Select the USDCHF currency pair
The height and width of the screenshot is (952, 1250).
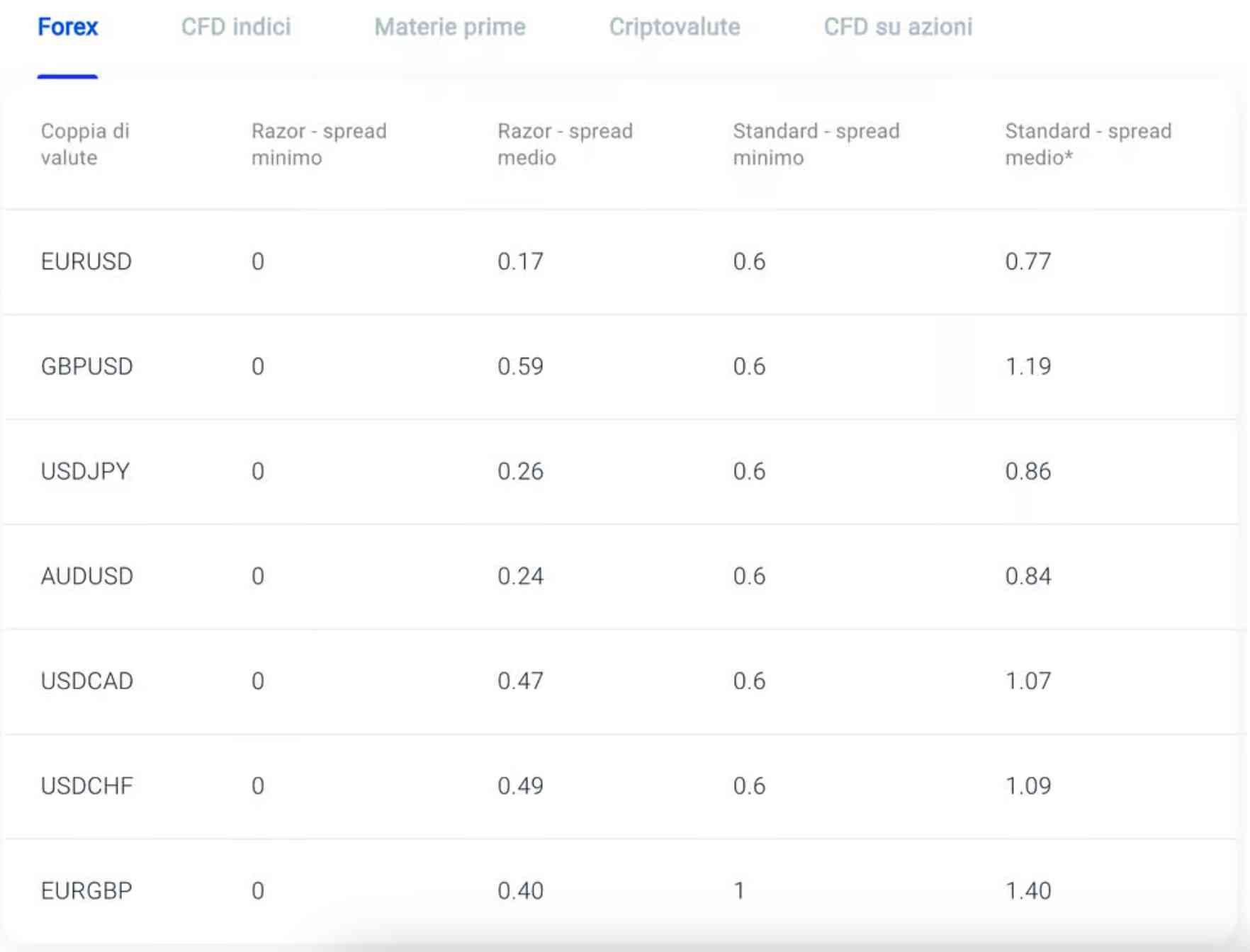coord(87,786)
